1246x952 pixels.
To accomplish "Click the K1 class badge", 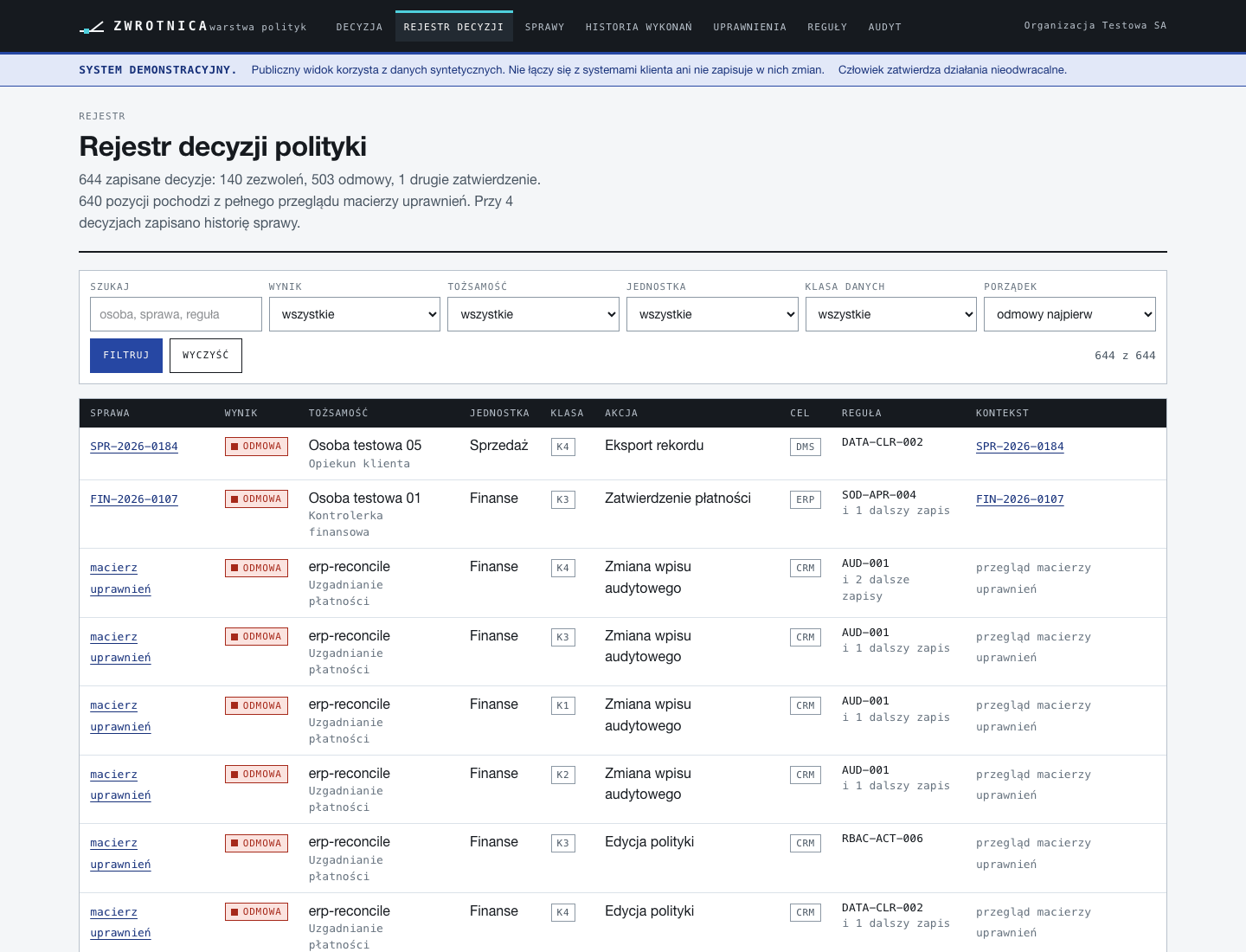I will [x=563, y=705].
